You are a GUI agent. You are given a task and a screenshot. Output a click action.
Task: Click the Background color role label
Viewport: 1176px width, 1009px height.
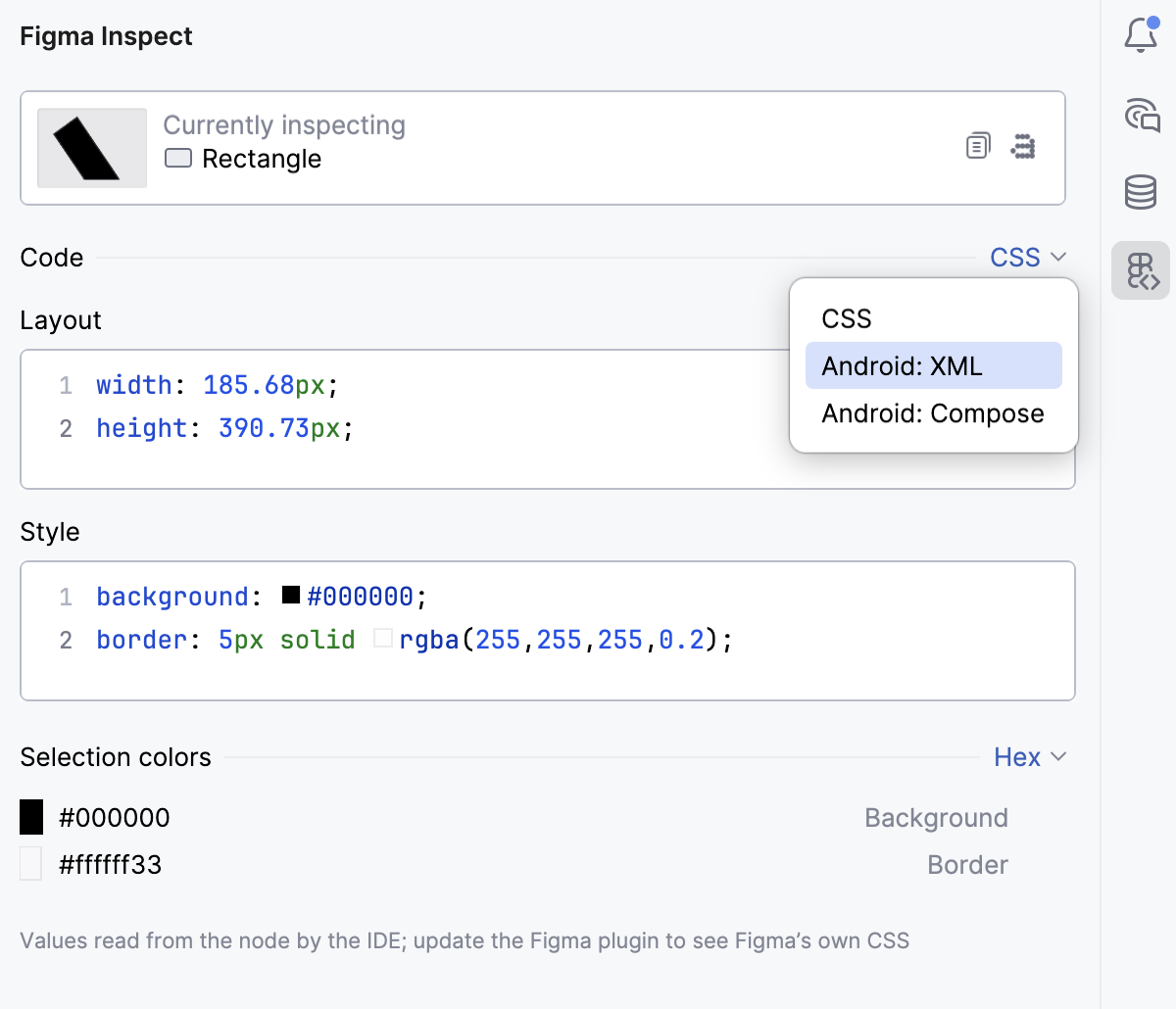tap(936, 818)
